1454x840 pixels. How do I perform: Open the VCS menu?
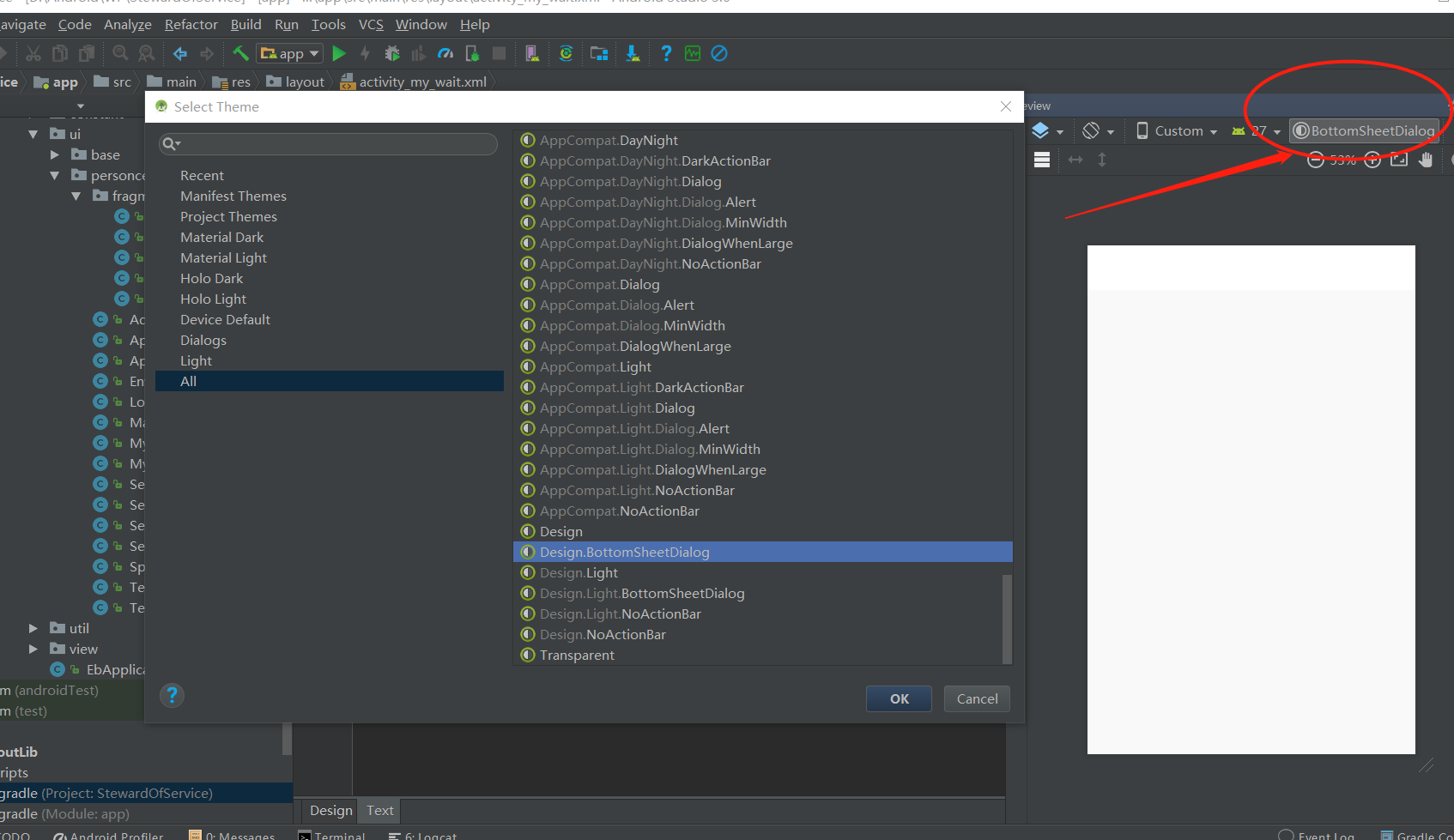[x=371, y=25]
